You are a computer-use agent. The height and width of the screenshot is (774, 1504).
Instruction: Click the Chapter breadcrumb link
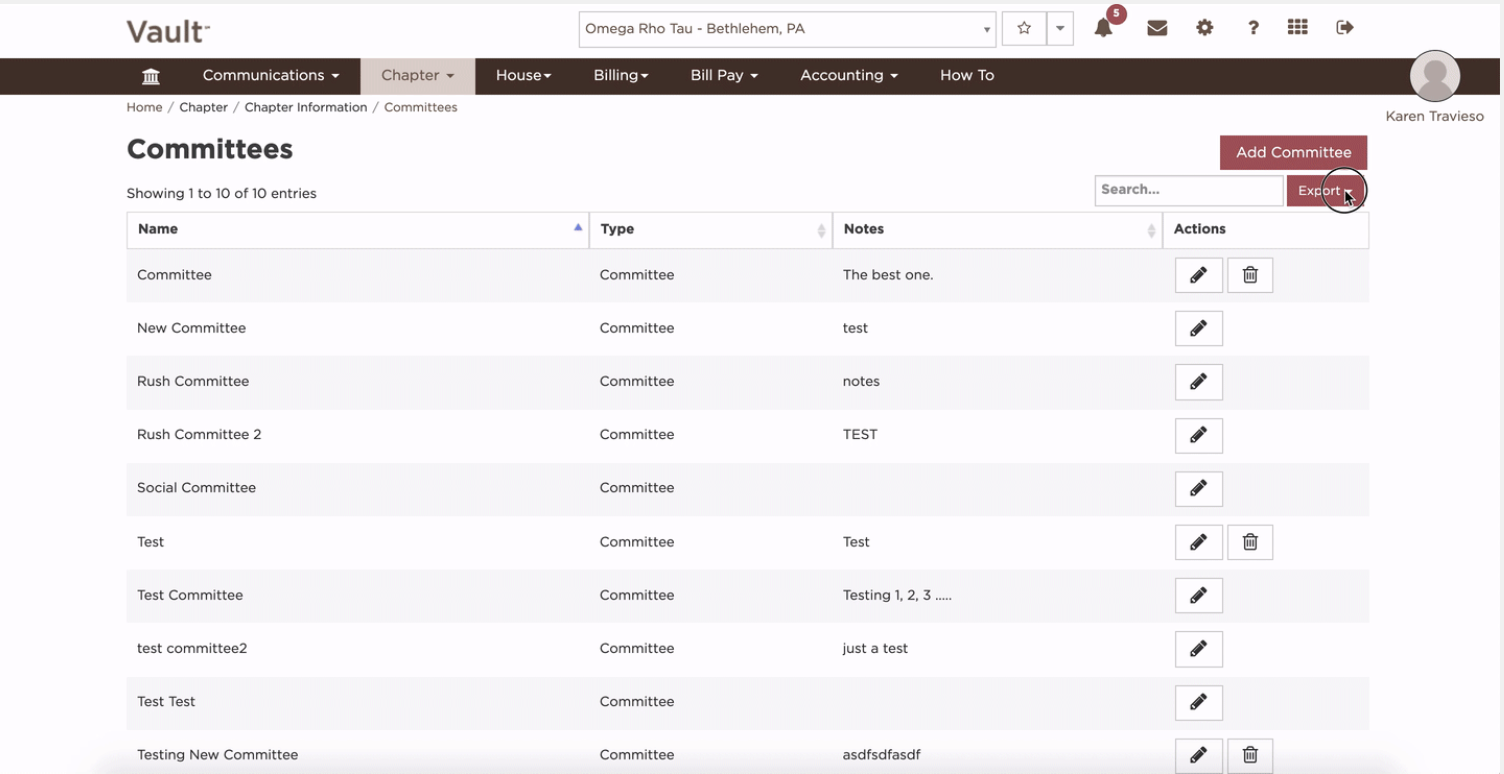click(203, 107)
